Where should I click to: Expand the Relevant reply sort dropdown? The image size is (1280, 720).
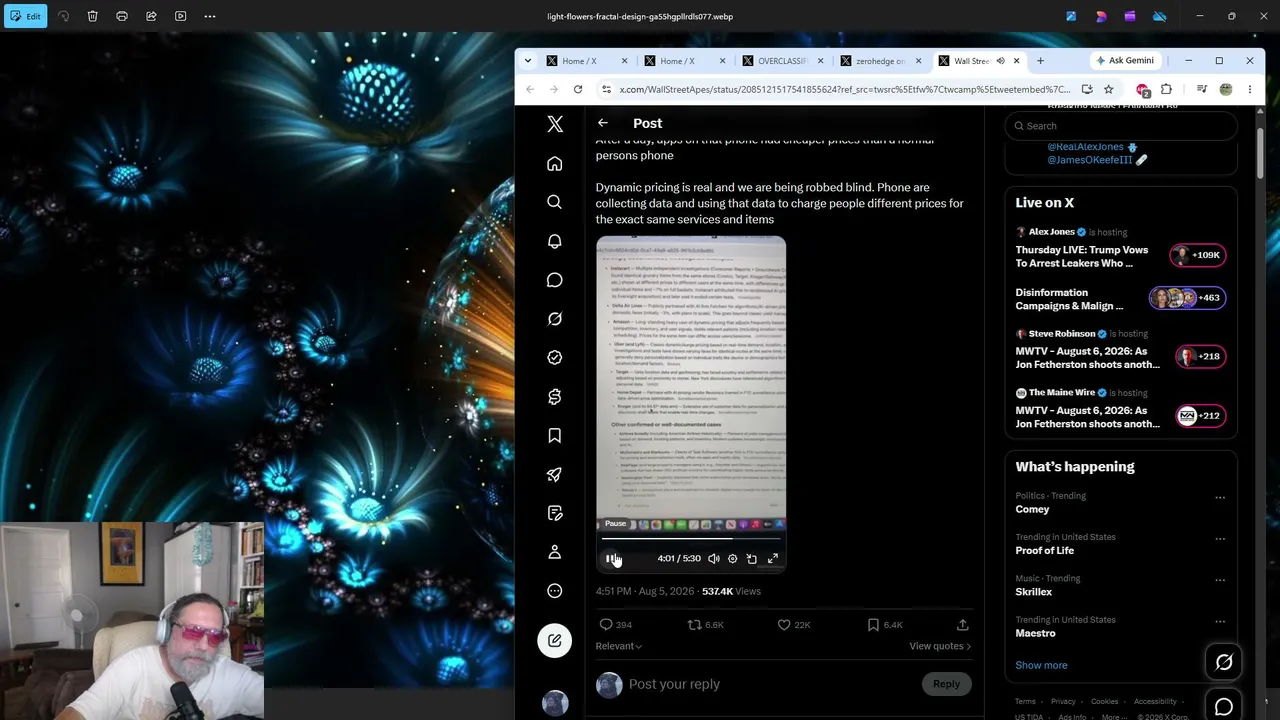pos(619,646)
